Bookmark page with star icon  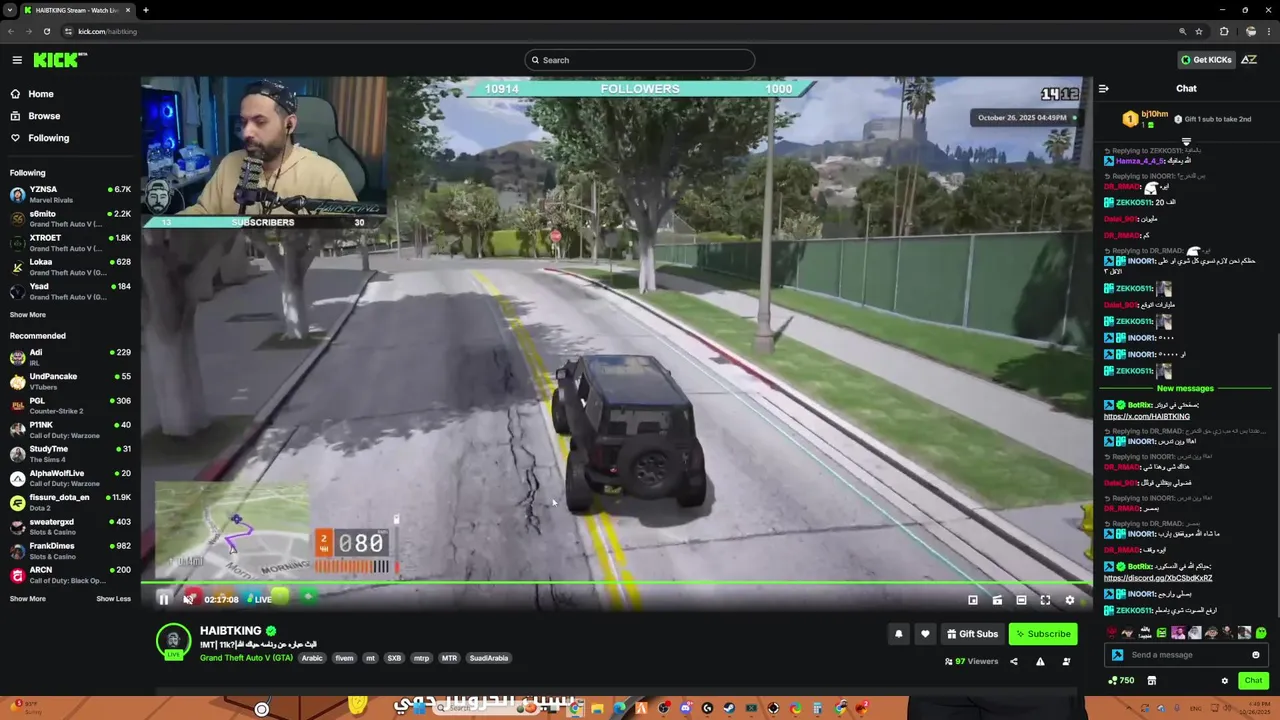click(1199, 31)
